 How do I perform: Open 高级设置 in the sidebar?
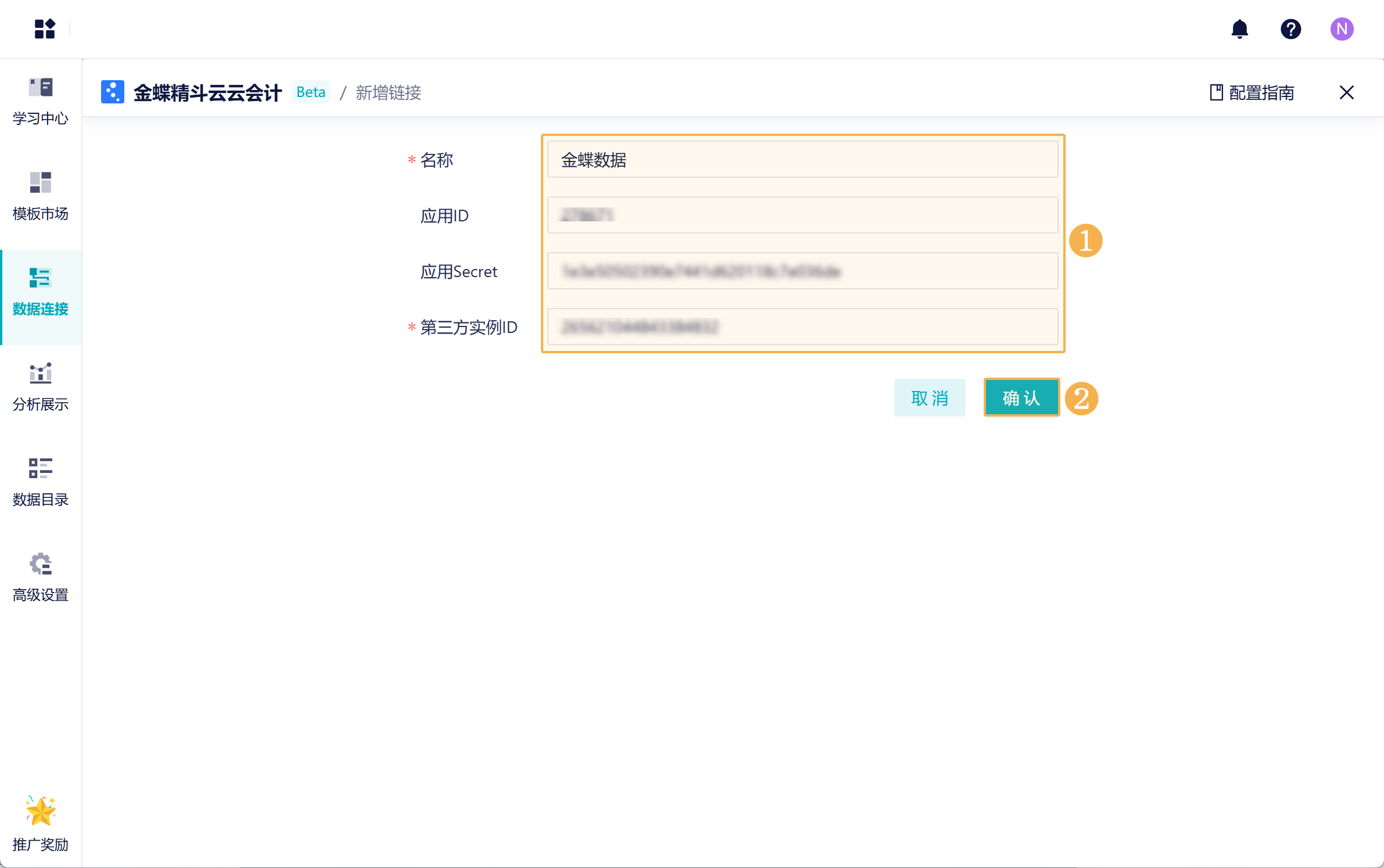pyautogui.click(x=41, y=578)
